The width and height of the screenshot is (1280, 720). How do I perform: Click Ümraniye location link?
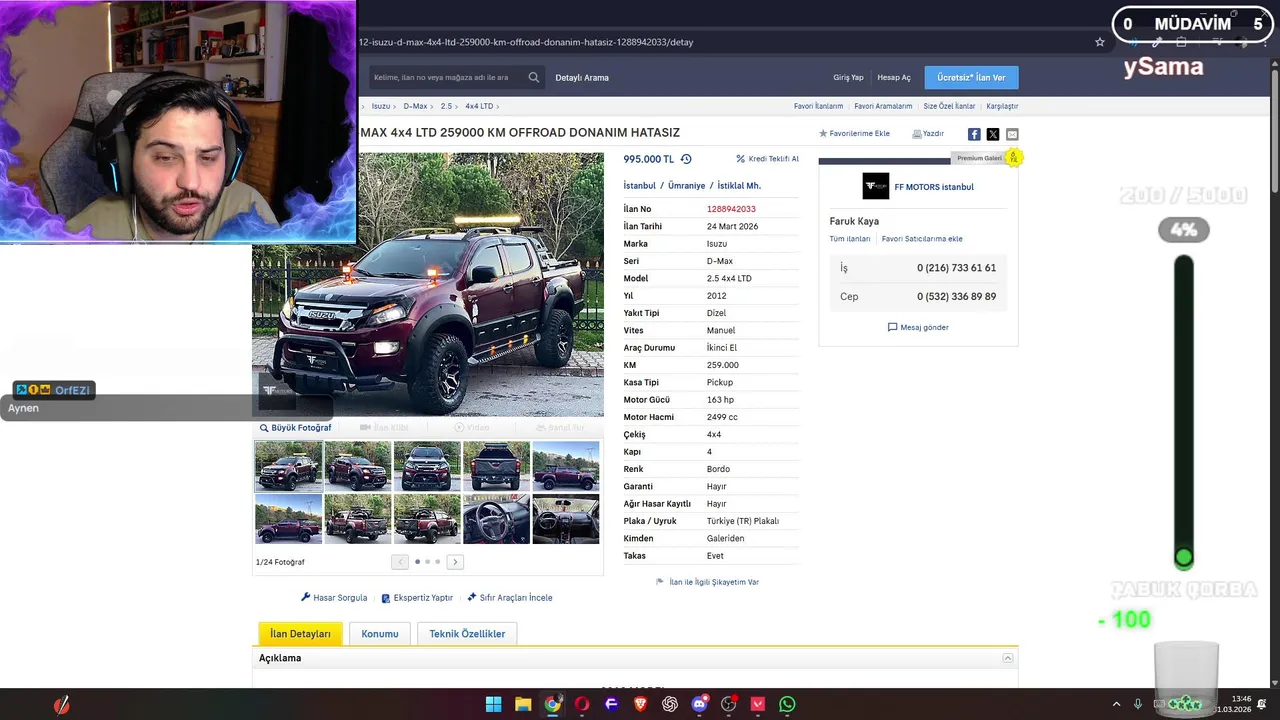tap(686, 186)
